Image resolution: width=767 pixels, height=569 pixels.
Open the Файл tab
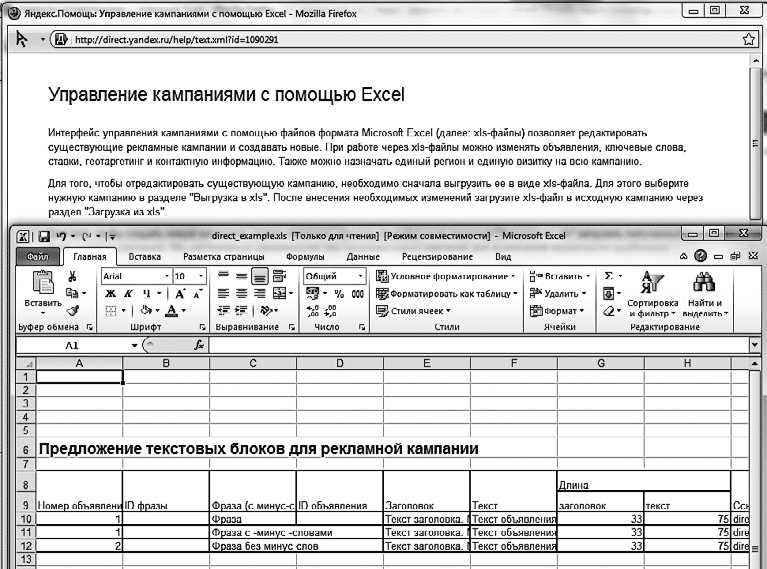(37, 256)
